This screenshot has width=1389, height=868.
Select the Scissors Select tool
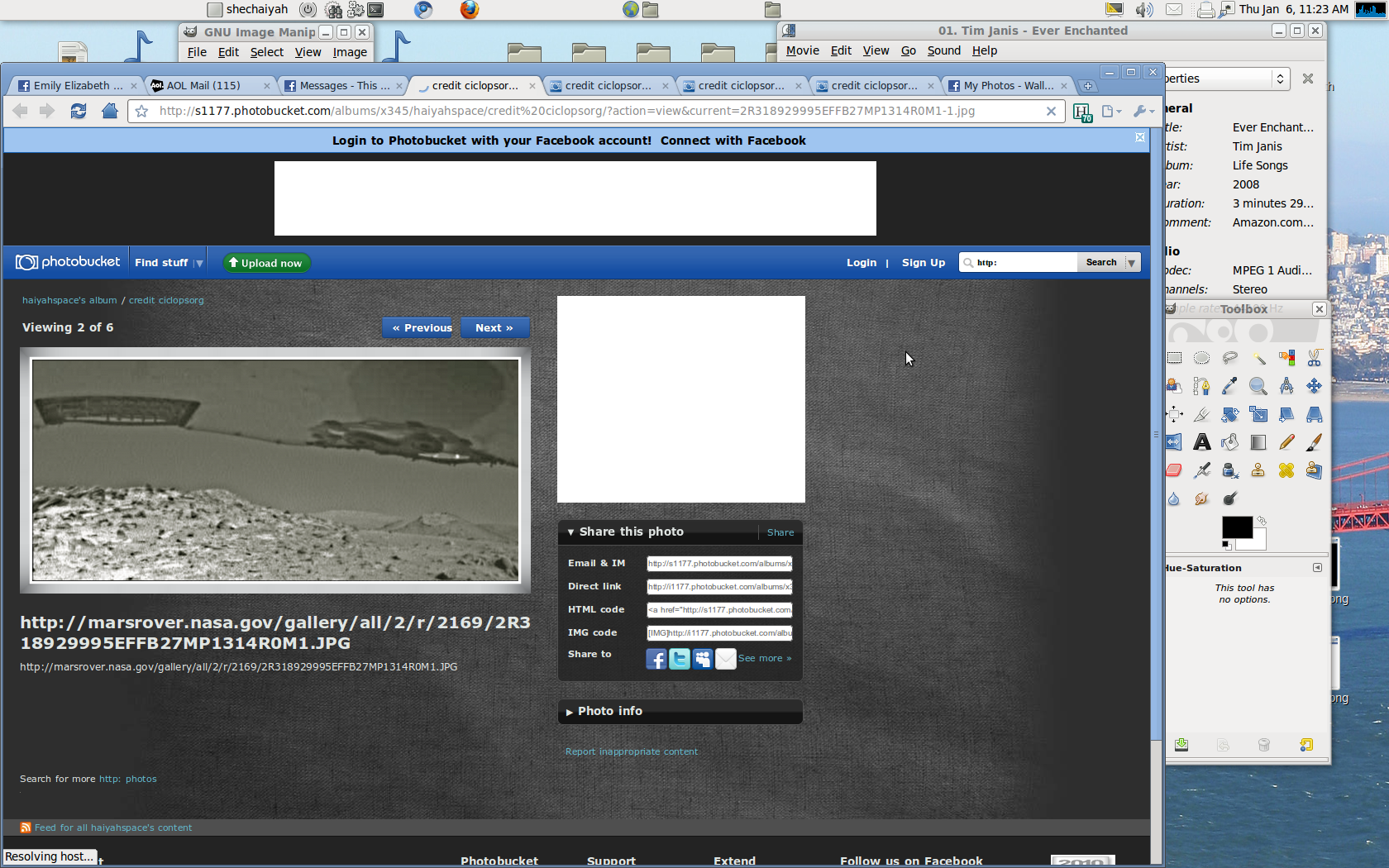coord(1315,358)
